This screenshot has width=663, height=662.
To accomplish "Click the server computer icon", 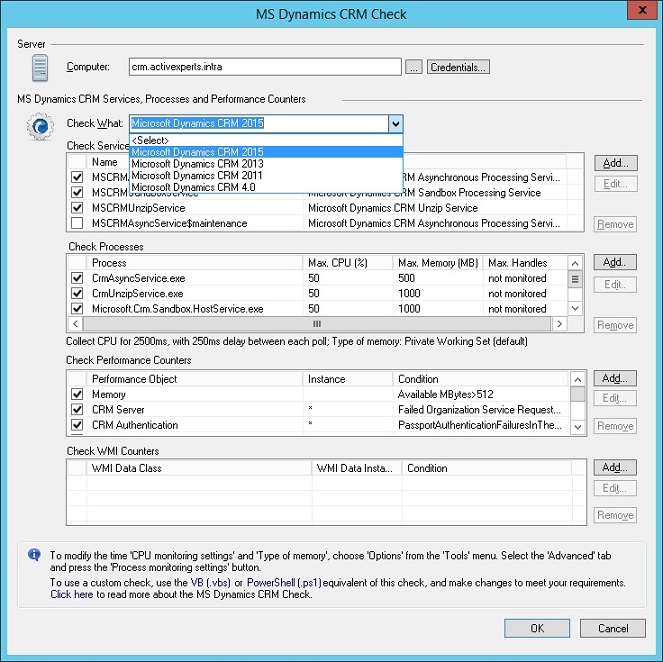I will tap(40, 67).
